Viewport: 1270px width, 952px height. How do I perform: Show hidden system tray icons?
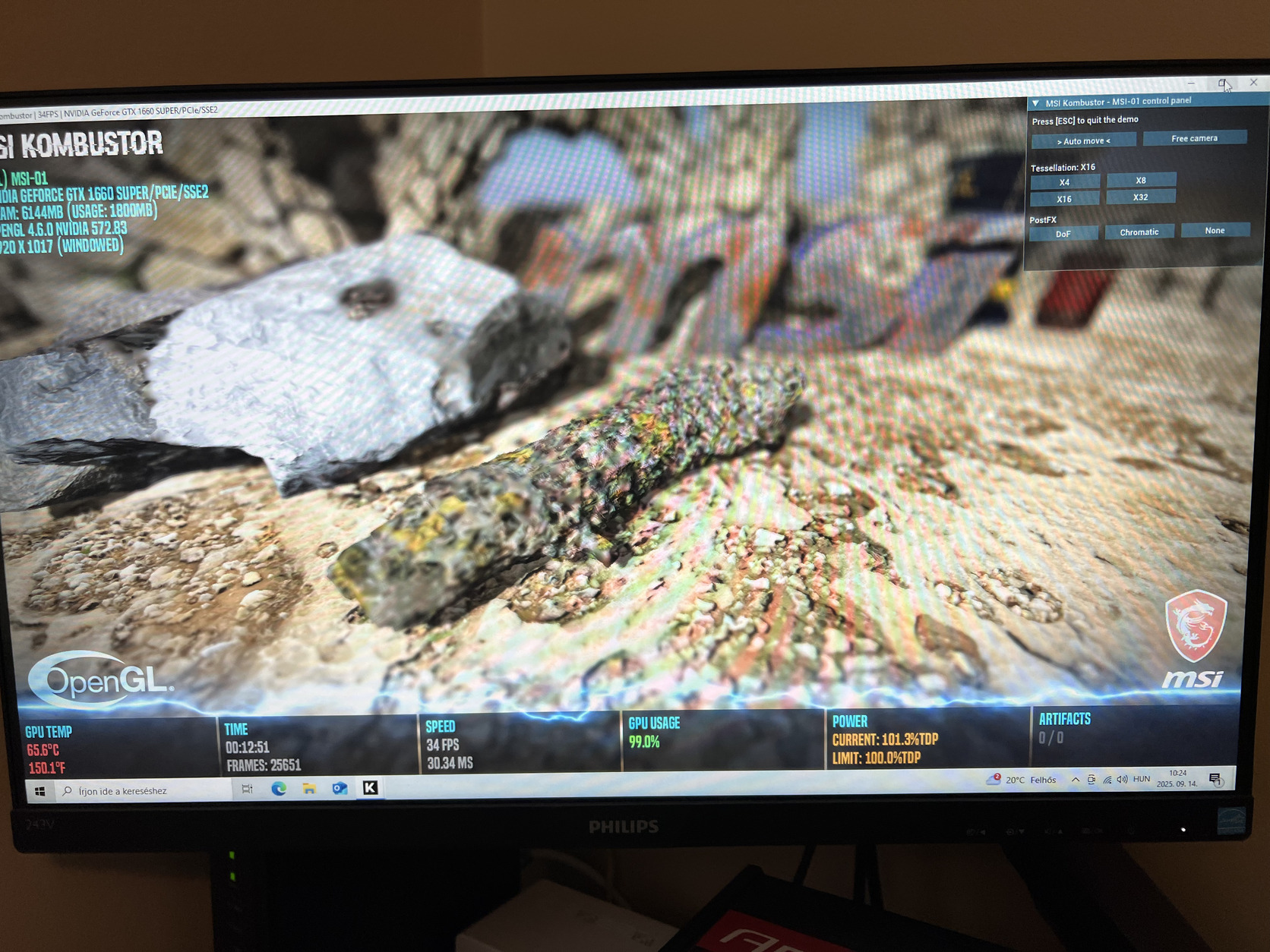(1076, 780)
